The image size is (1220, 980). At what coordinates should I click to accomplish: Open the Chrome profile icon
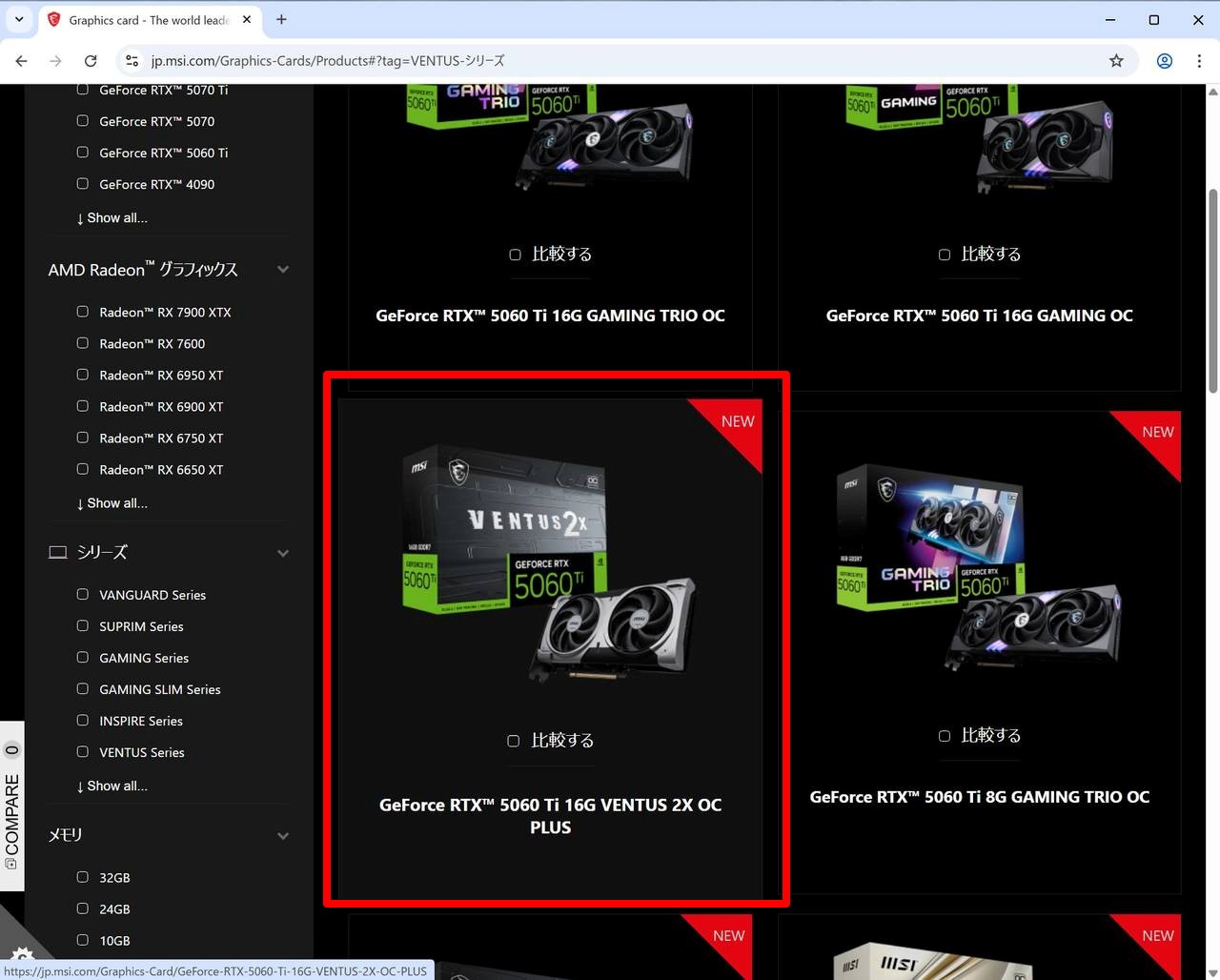point(1165,61)
